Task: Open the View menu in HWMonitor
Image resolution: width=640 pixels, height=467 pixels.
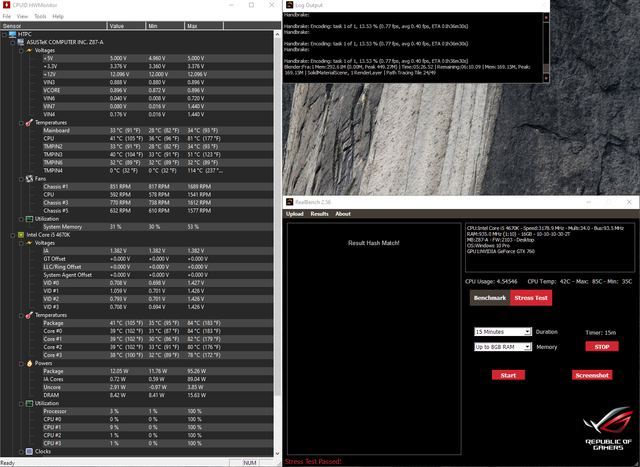Action: pos(22,16)
